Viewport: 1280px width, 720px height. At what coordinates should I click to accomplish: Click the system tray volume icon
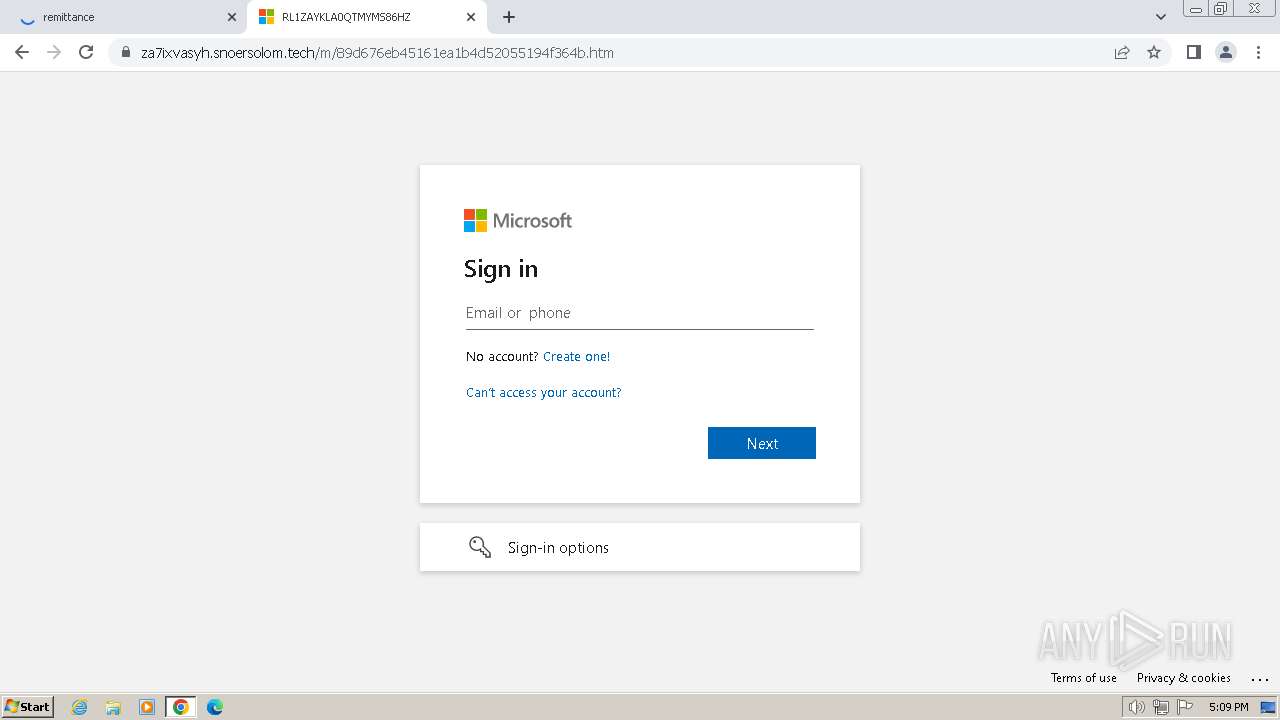coord(1136,707)
